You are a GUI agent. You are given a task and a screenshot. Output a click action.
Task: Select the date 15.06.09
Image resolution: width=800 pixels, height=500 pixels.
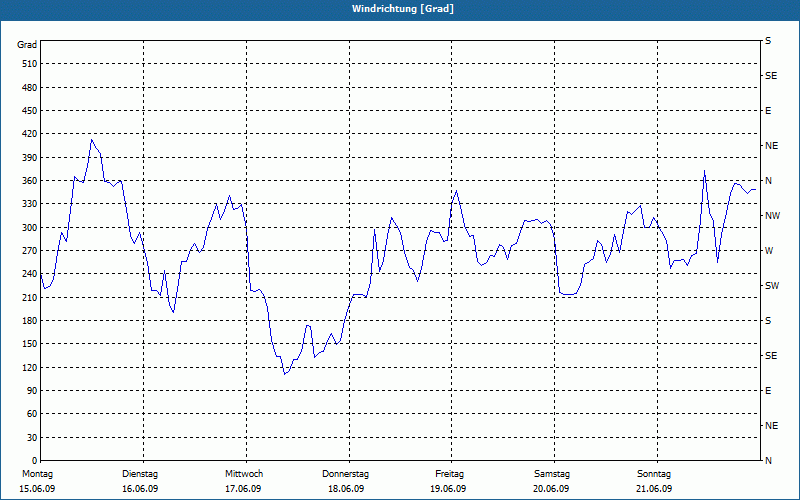[37, 489]
